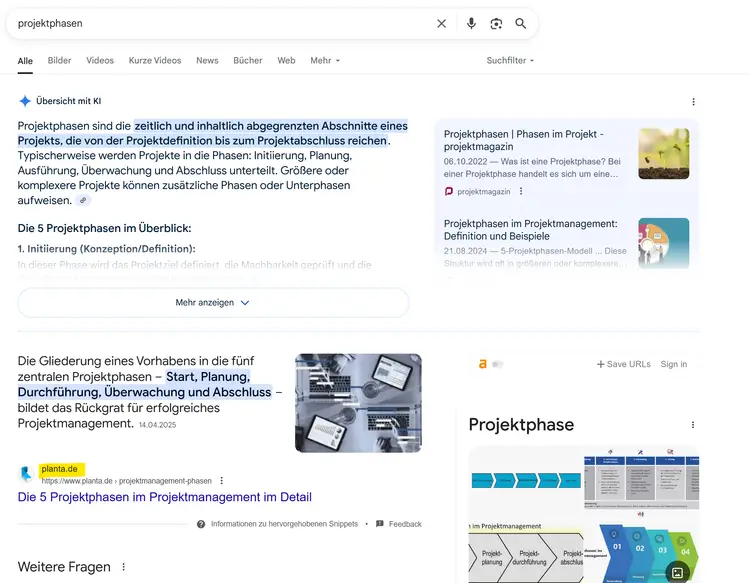750x583 pixels.
Task: Click the Feedback text link
Action: click(405, 524)
